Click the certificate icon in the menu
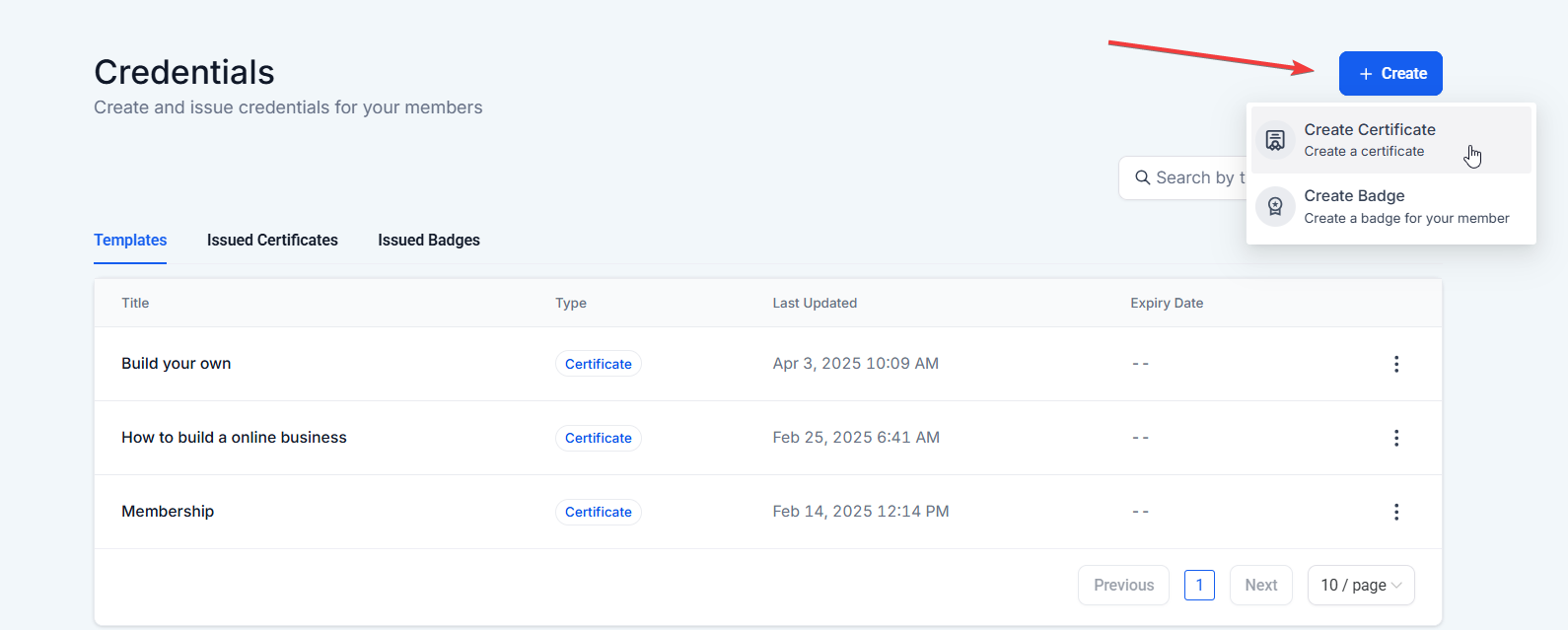 click(1275, 140)
